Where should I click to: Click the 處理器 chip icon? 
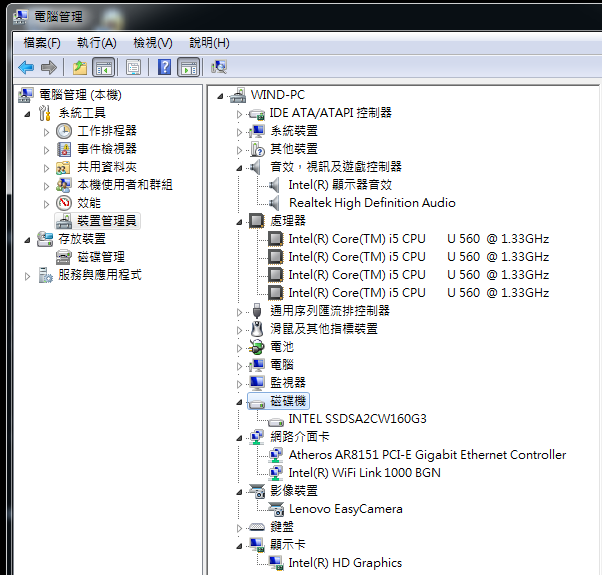256,221
